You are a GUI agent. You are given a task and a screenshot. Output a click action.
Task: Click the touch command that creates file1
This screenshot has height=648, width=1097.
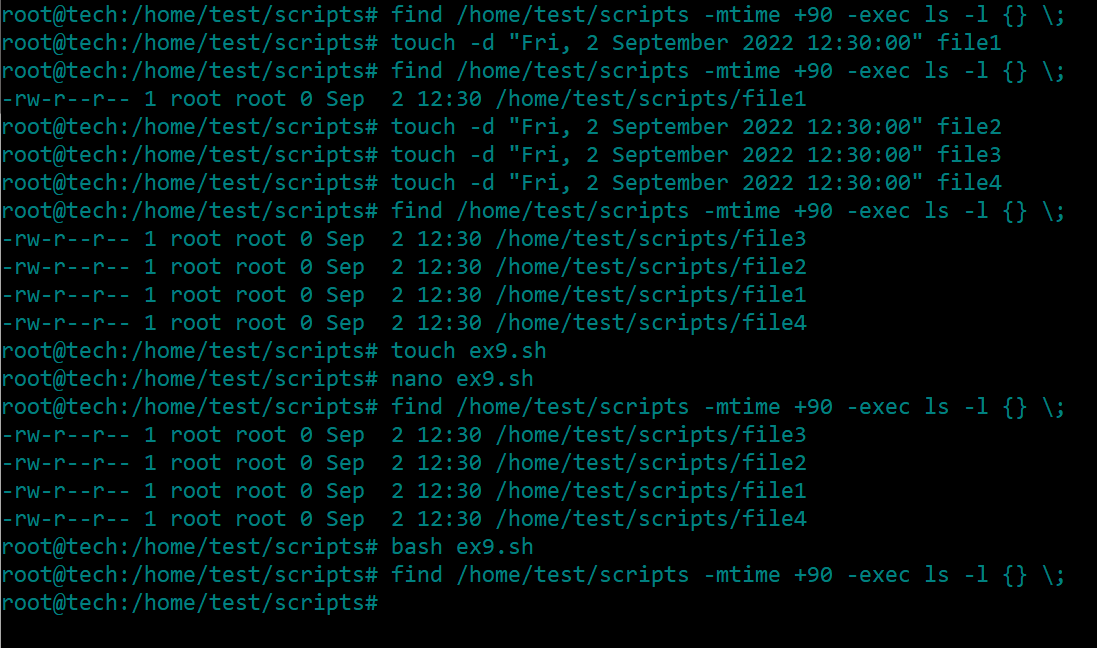click(x=696, y=43)
